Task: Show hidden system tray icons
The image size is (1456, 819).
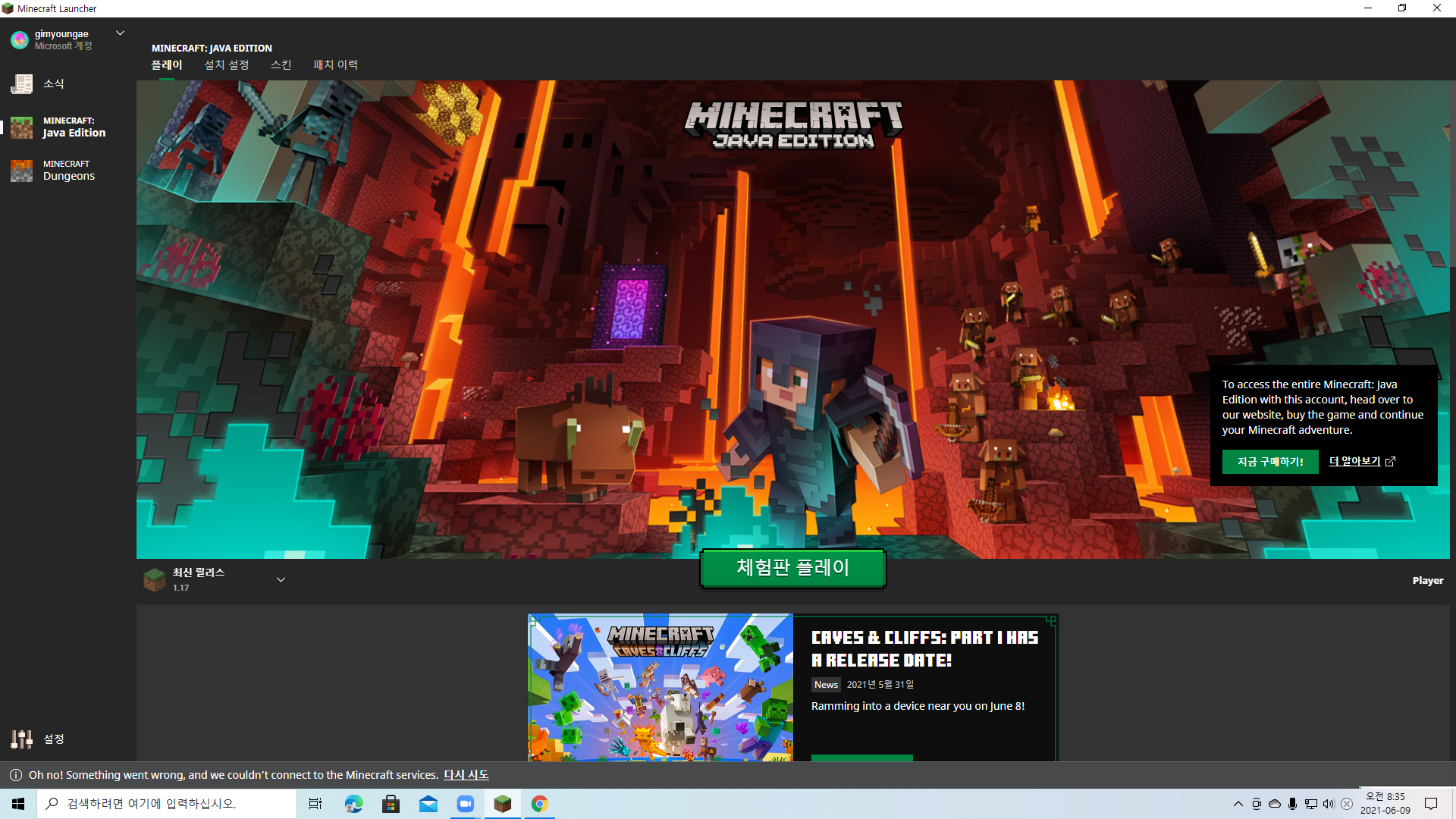Action: 1238,804
